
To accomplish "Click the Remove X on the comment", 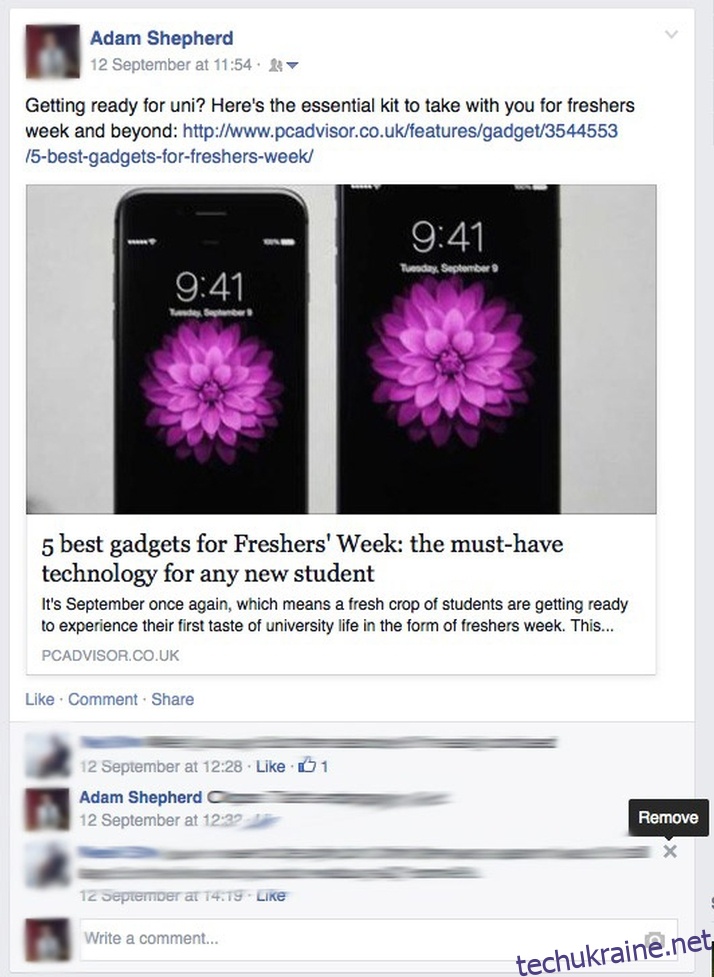I will click(670, 851).
